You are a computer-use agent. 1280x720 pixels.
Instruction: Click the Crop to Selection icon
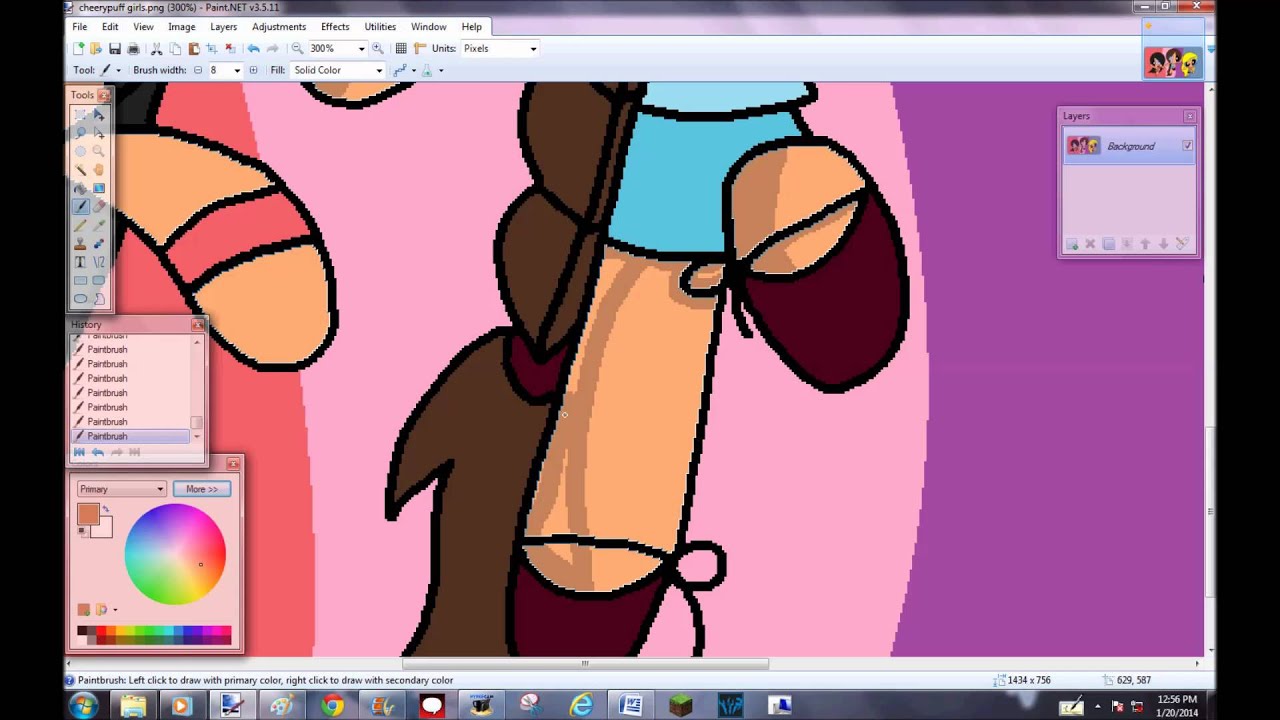tap(212, 48)
